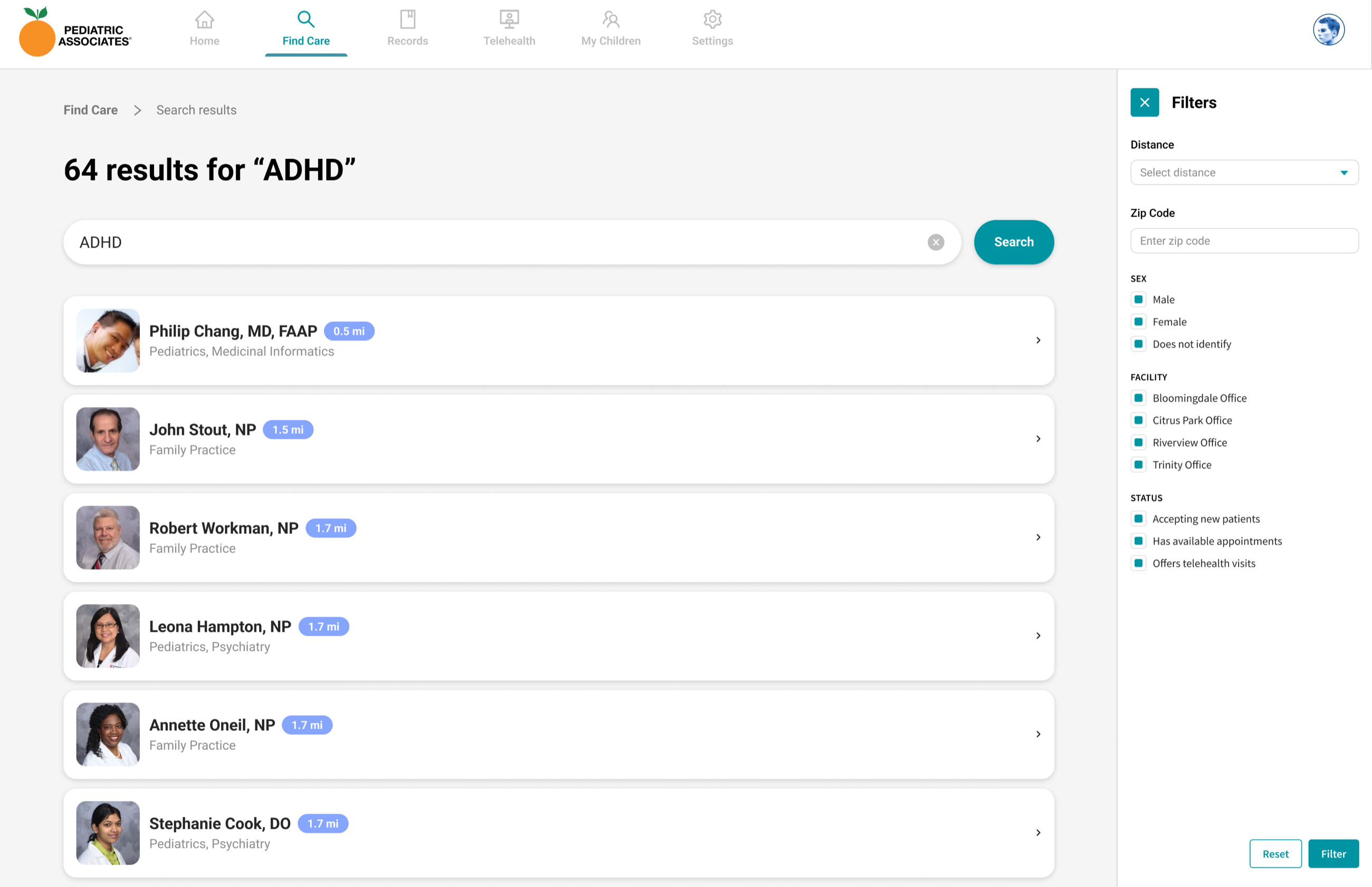Expand John Stout's row chevron
This screenshot has height=887, width=1372.
click(1037, 439)
